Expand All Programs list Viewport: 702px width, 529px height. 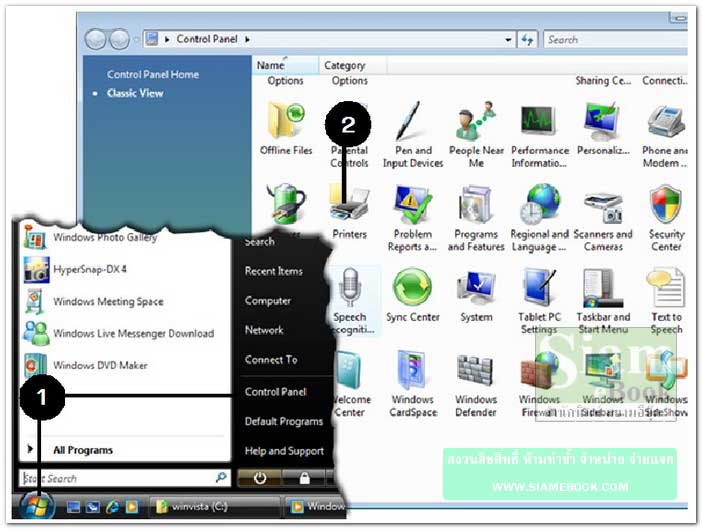click(83, 450)
